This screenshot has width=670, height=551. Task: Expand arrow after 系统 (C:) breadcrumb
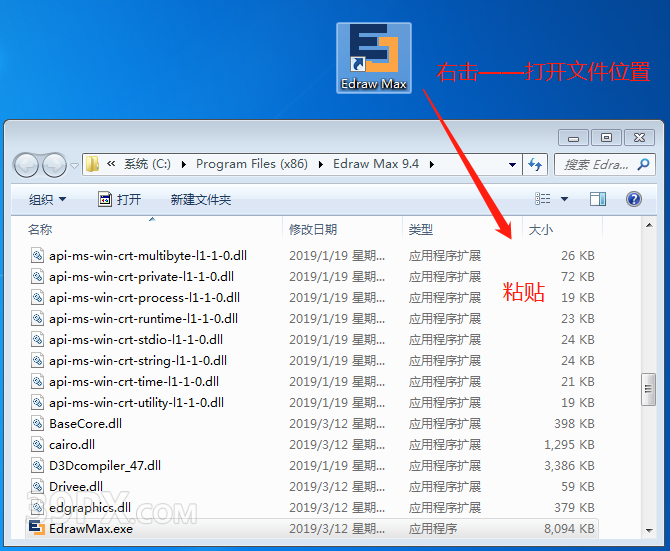click(183, 164)
